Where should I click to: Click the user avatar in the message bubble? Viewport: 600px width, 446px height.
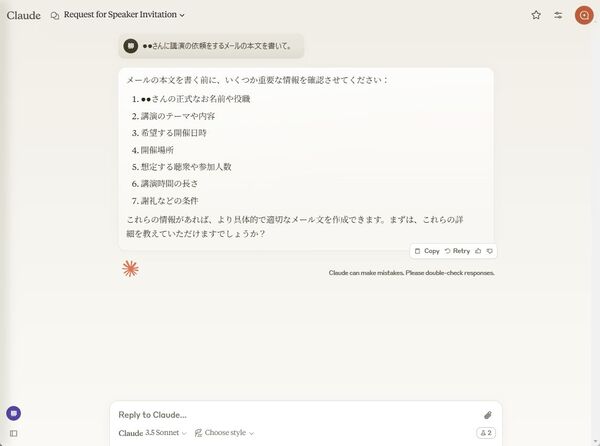pos(130,46)
